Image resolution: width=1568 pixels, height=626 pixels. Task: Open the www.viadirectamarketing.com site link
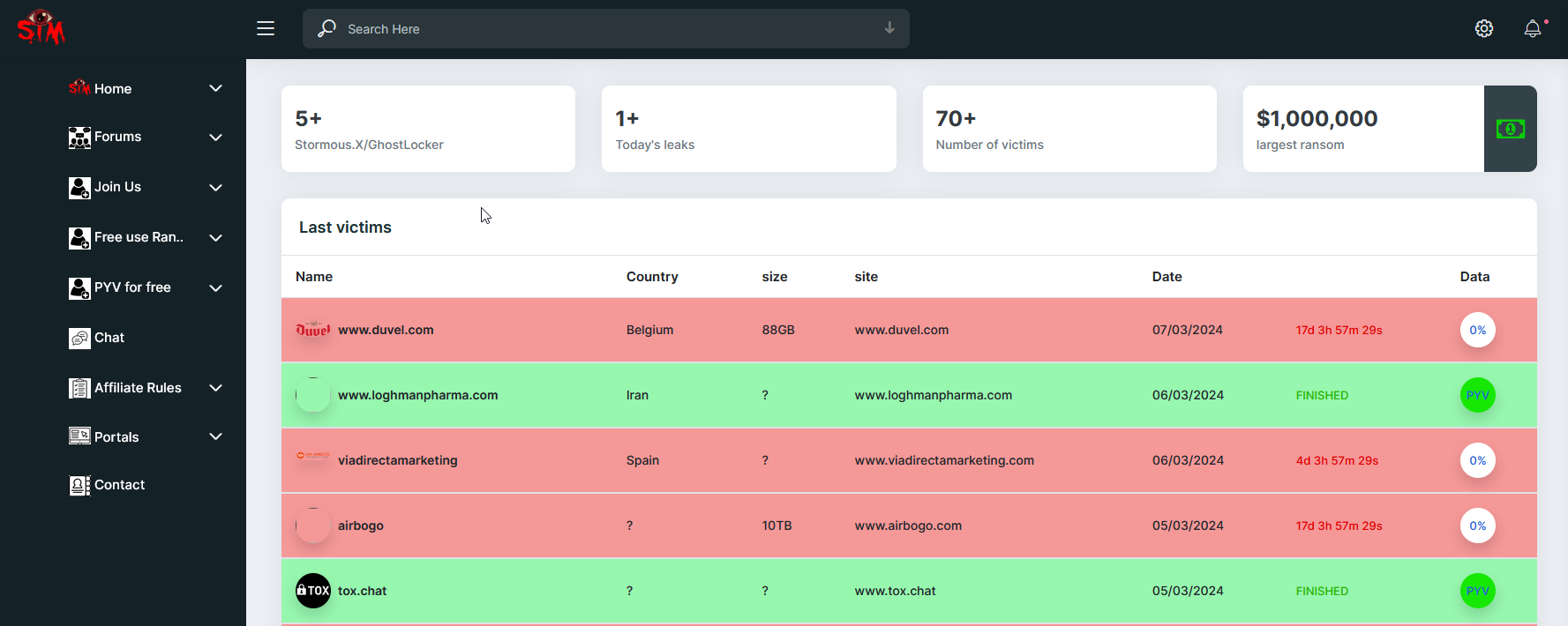(x=944, y=460)
